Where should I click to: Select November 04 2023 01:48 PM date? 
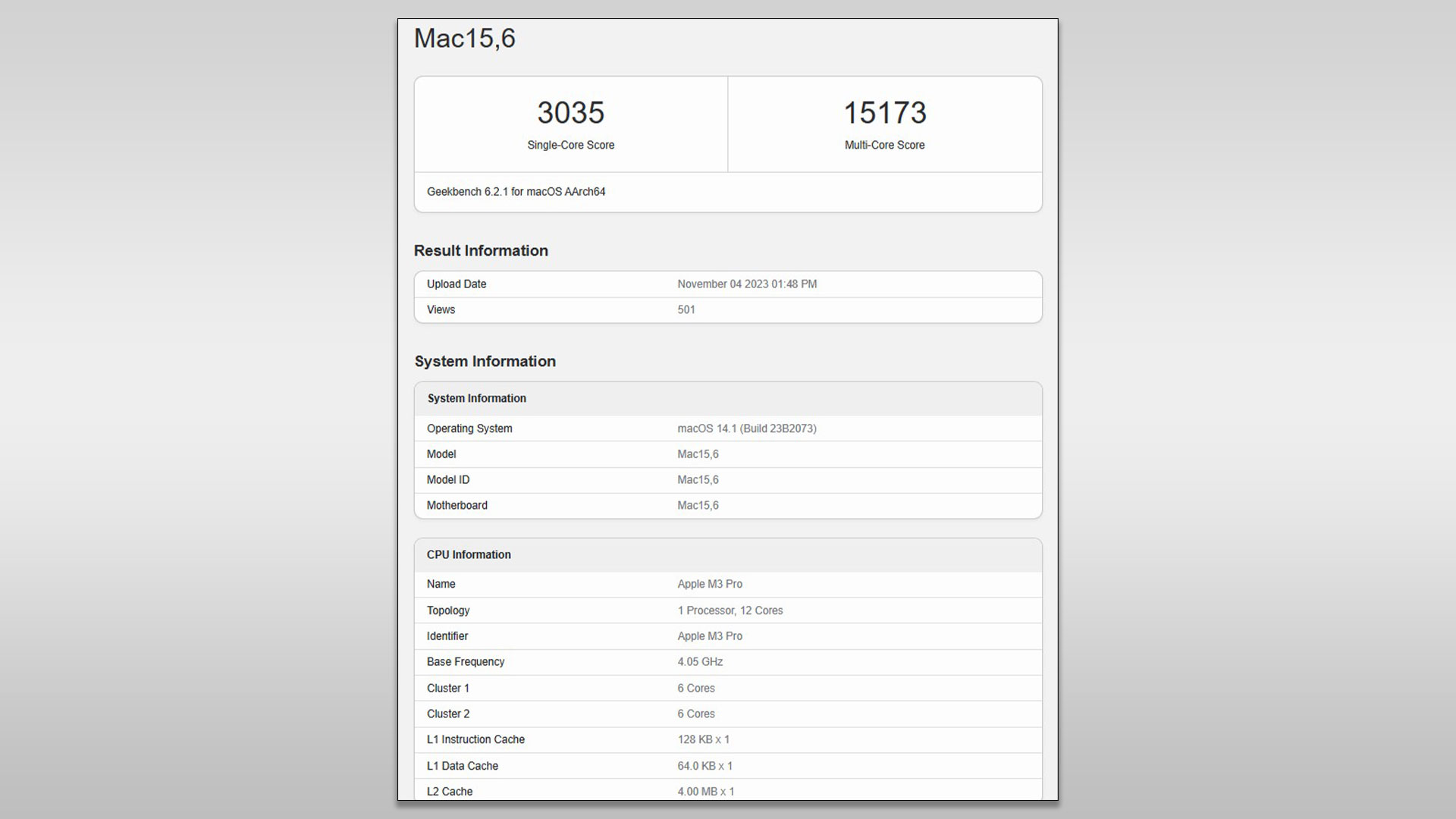pos(747,284)
